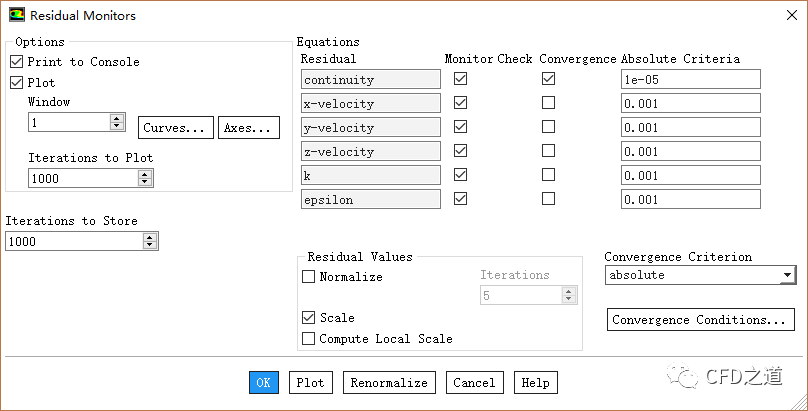Open the Curves settings button

176,128
